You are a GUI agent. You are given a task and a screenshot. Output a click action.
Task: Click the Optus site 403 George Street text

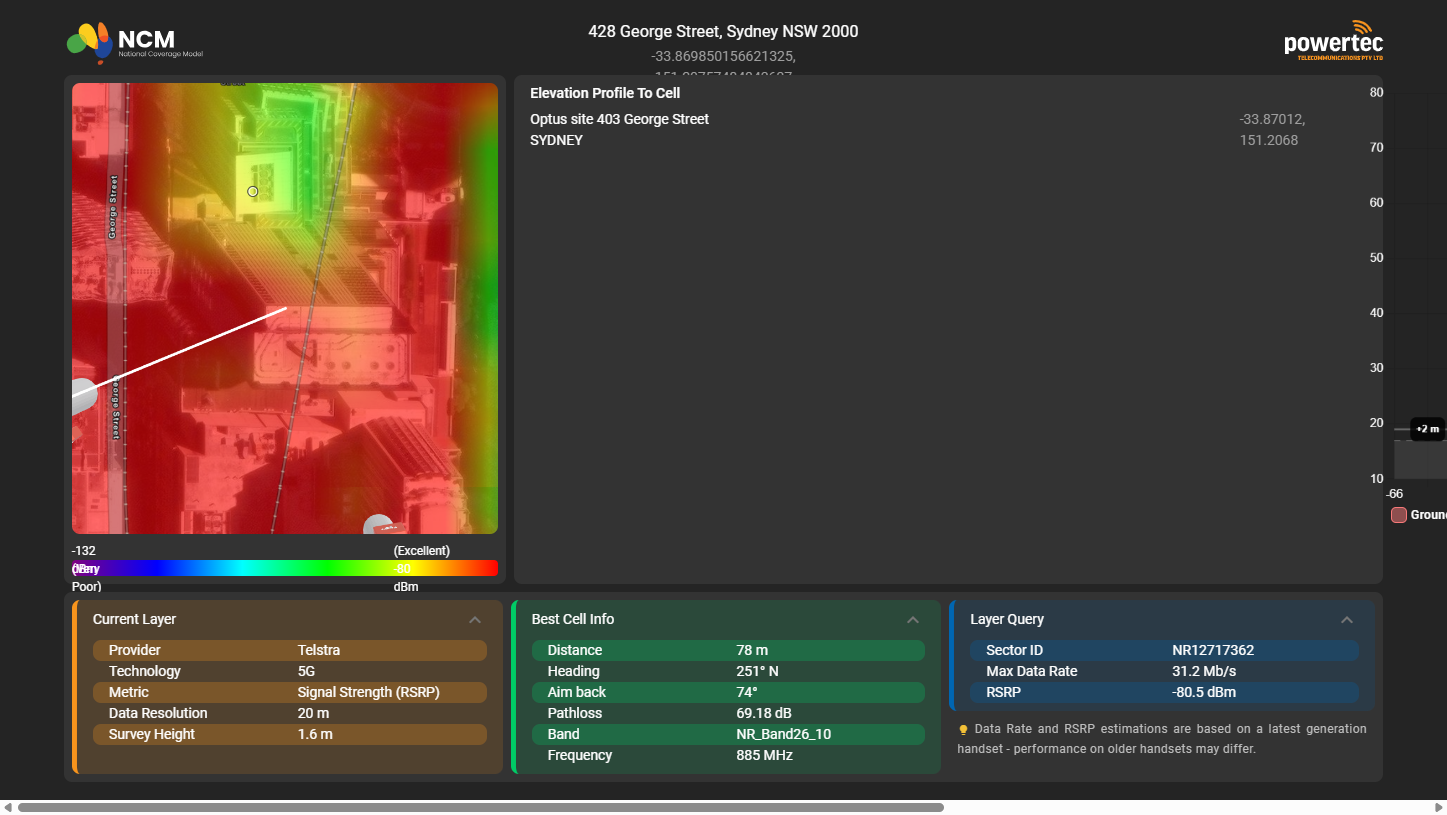pos(619,119)
